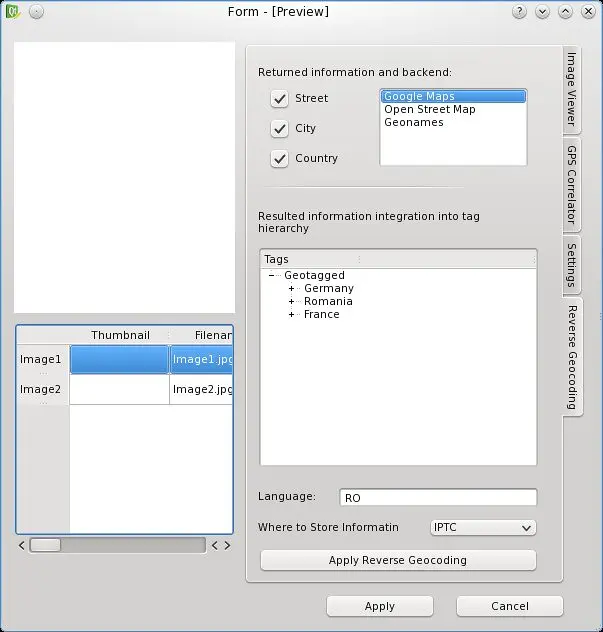Click the Thumbnail column header
Viewport: 603px width, 632px height.
click(x=120, y=335)
